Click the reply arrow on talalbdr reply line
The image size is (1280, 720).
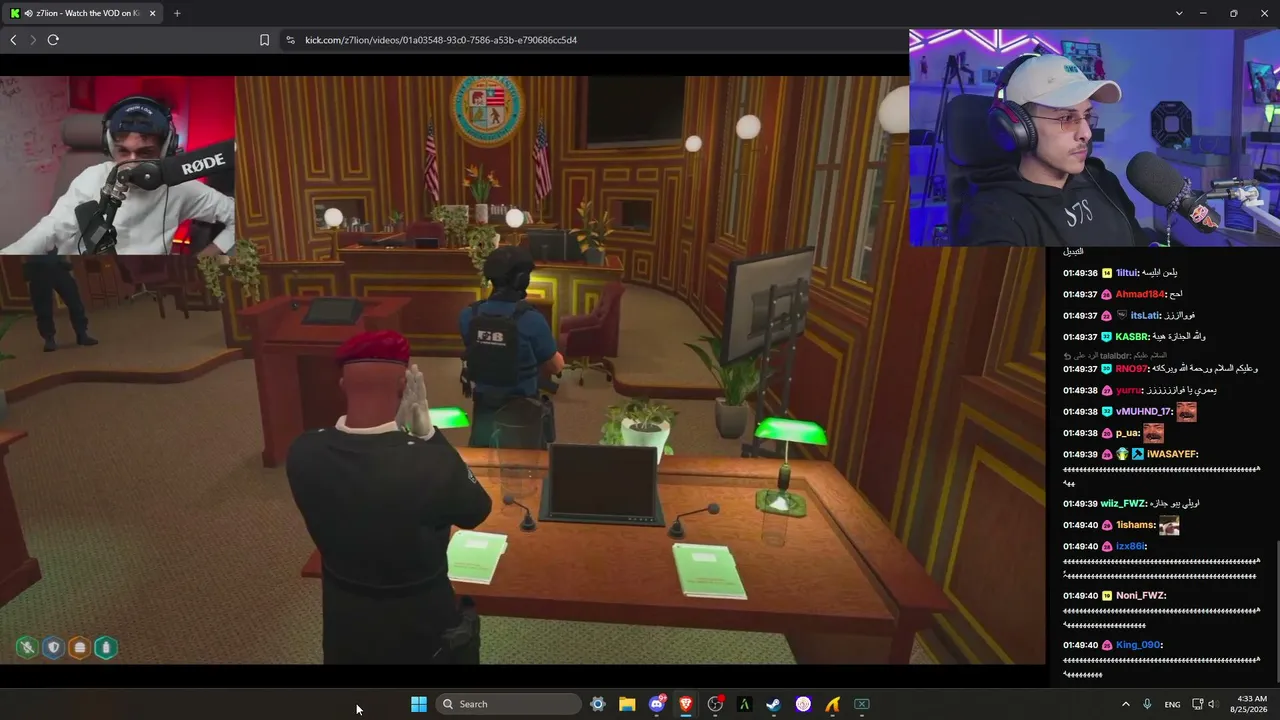[1068, 356]
